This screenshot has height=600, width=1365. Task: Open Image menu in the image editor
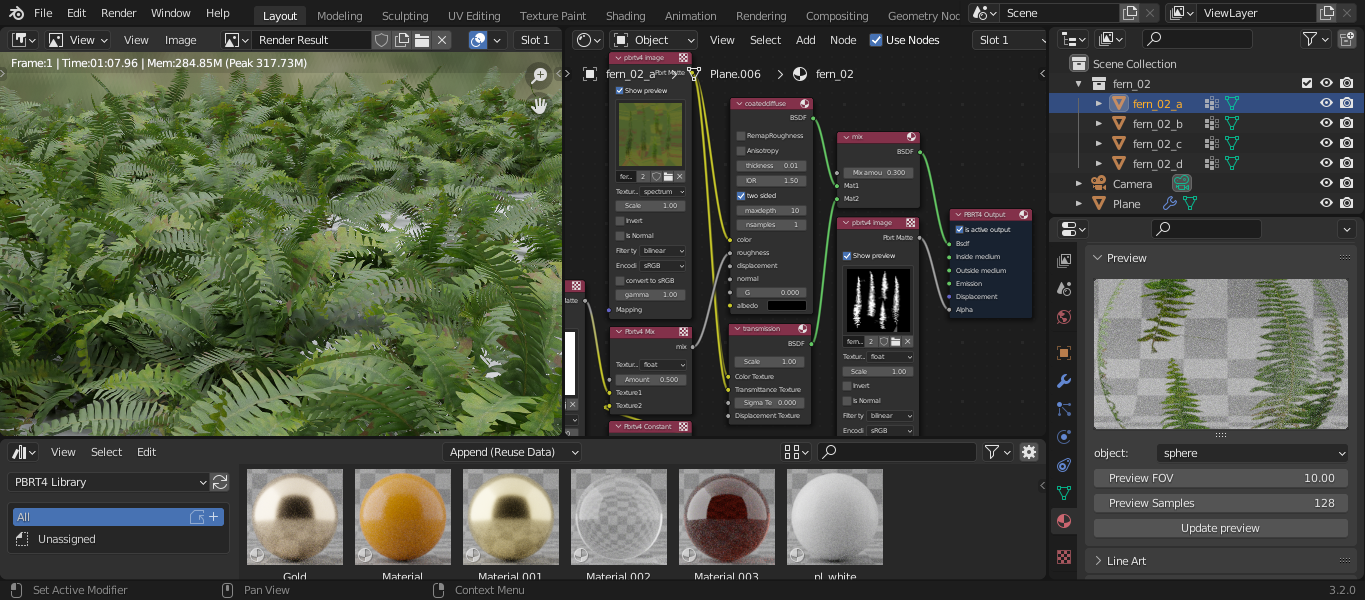pyautogui.click(x=181, y=40)
